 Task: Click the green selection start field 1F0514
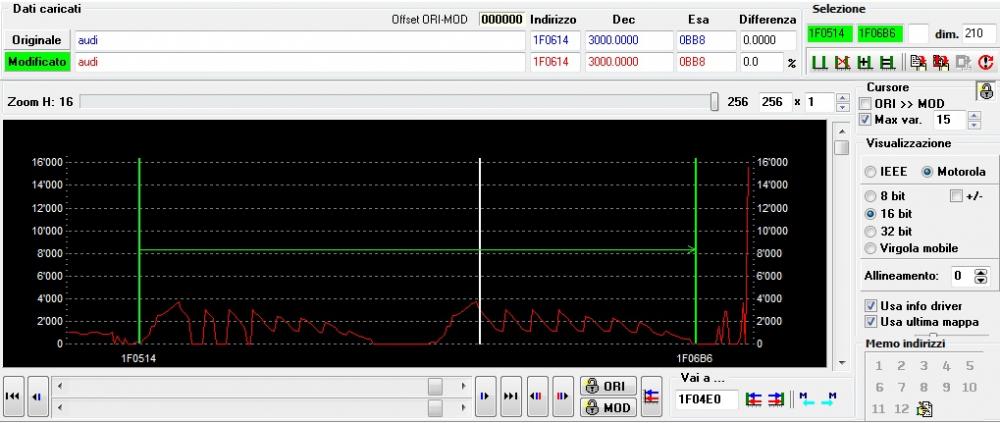pyautogui.click(x=830, y=34)
